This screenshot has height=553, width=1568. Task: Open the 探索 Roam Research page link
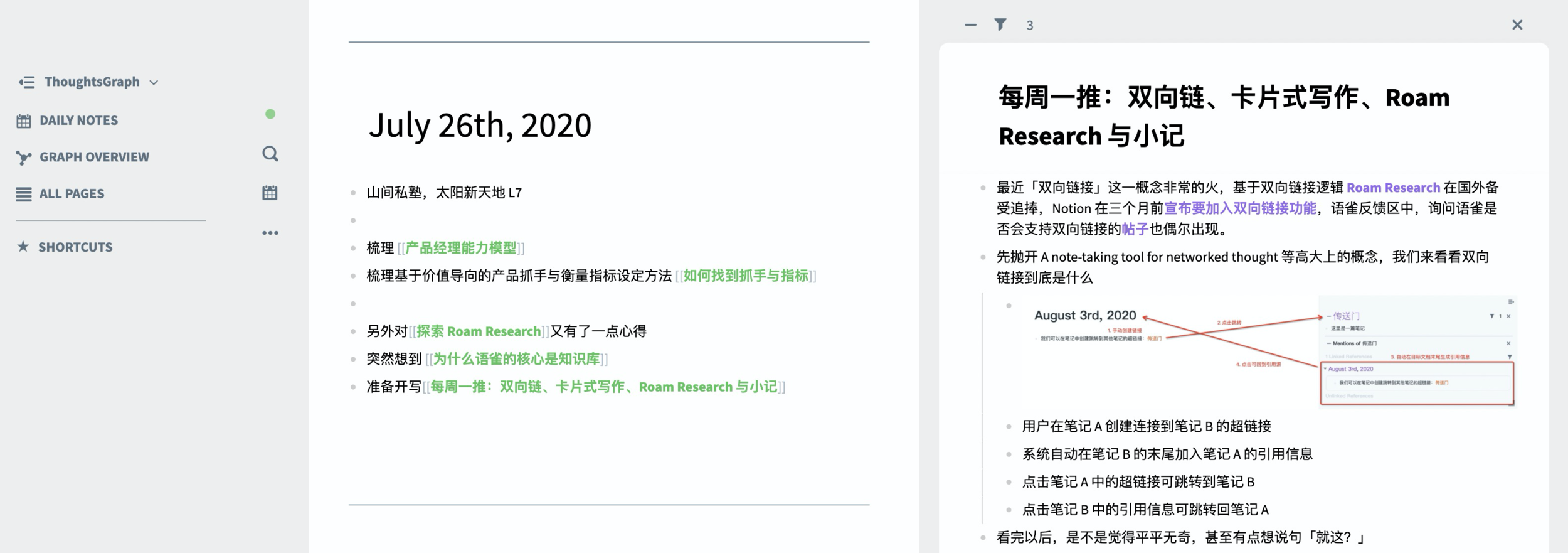click(479, 331)
